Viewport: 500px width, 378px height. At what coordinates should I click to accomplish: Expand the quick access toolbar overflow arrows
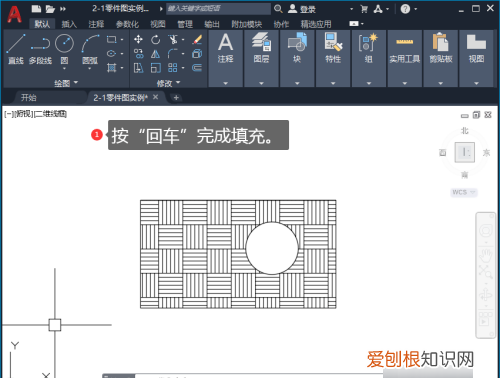63,9
